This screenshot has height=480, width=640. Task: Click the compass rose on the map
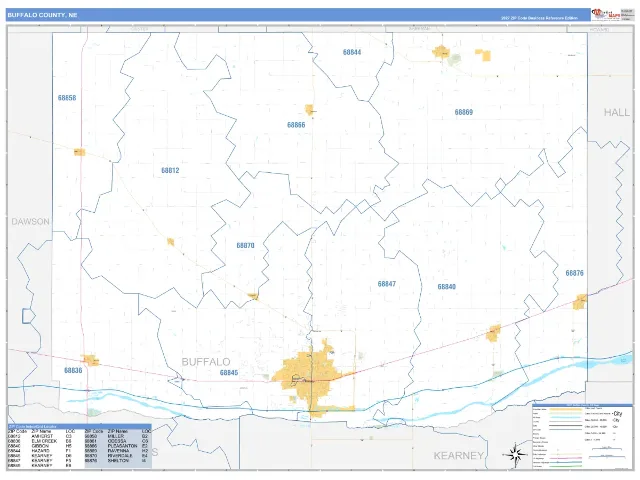point(516,453)
